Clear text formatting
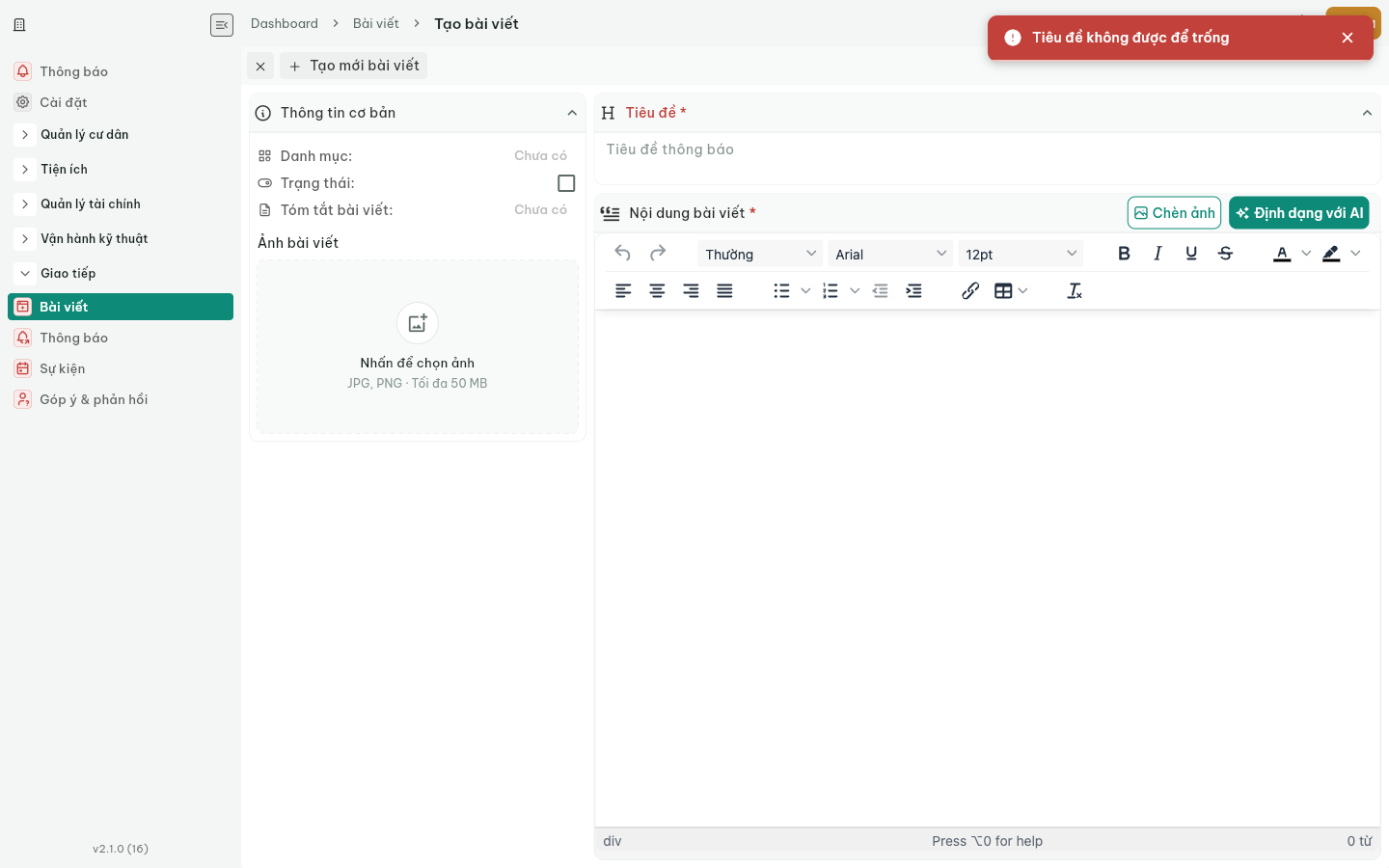1389x868 pixels. (1075, 290)
